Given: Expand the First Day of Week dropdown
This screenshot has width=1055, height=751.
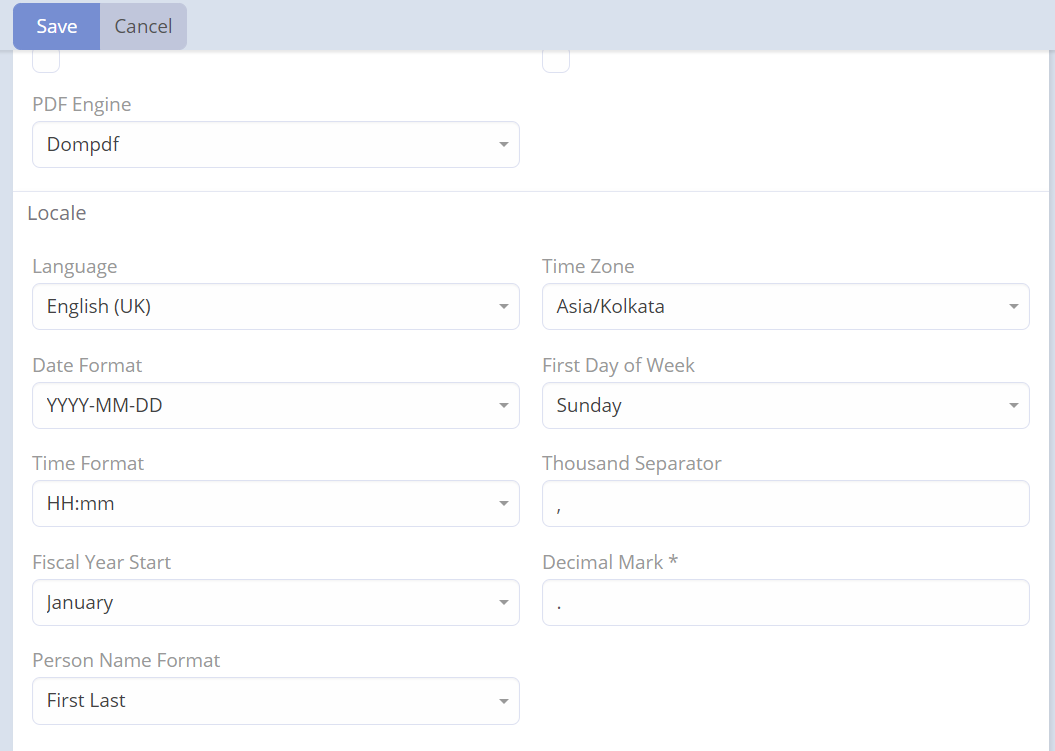Looking at the screenshot, I should [785, 406].
